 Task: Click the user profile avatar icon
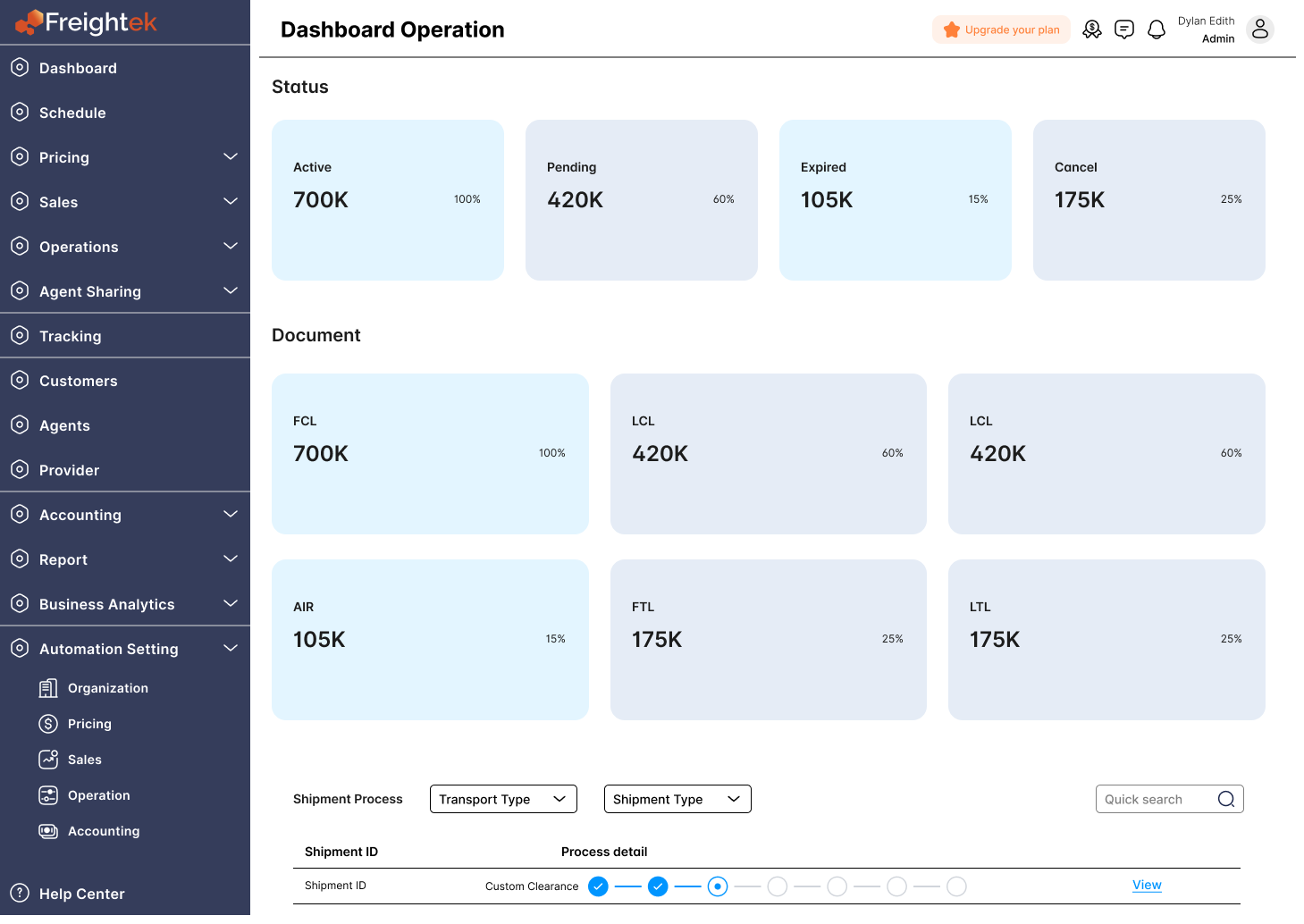click(x=1260, y=29)
